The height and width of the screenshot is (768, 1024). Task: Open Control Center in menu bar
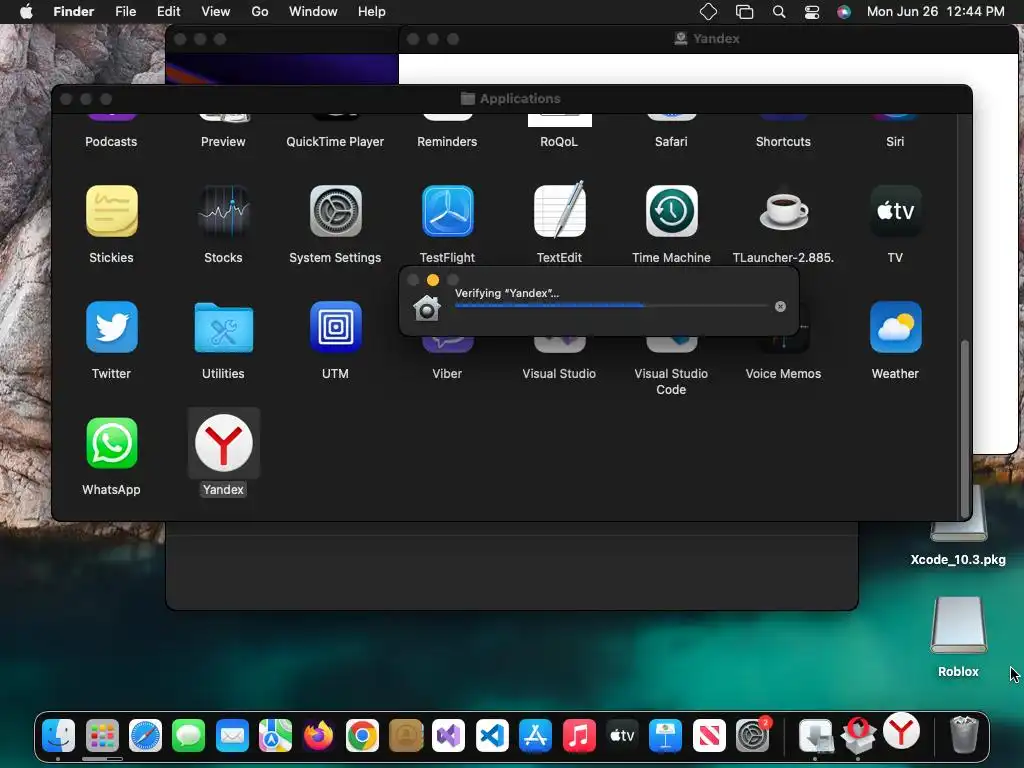click(812, 12)
